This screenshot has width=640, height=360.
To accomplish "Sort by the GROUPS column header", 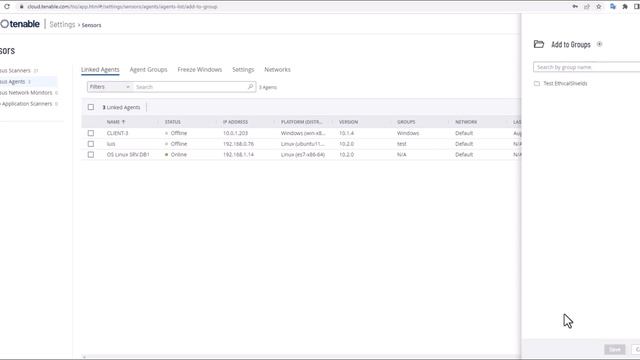I will click(x=406, y=122).
